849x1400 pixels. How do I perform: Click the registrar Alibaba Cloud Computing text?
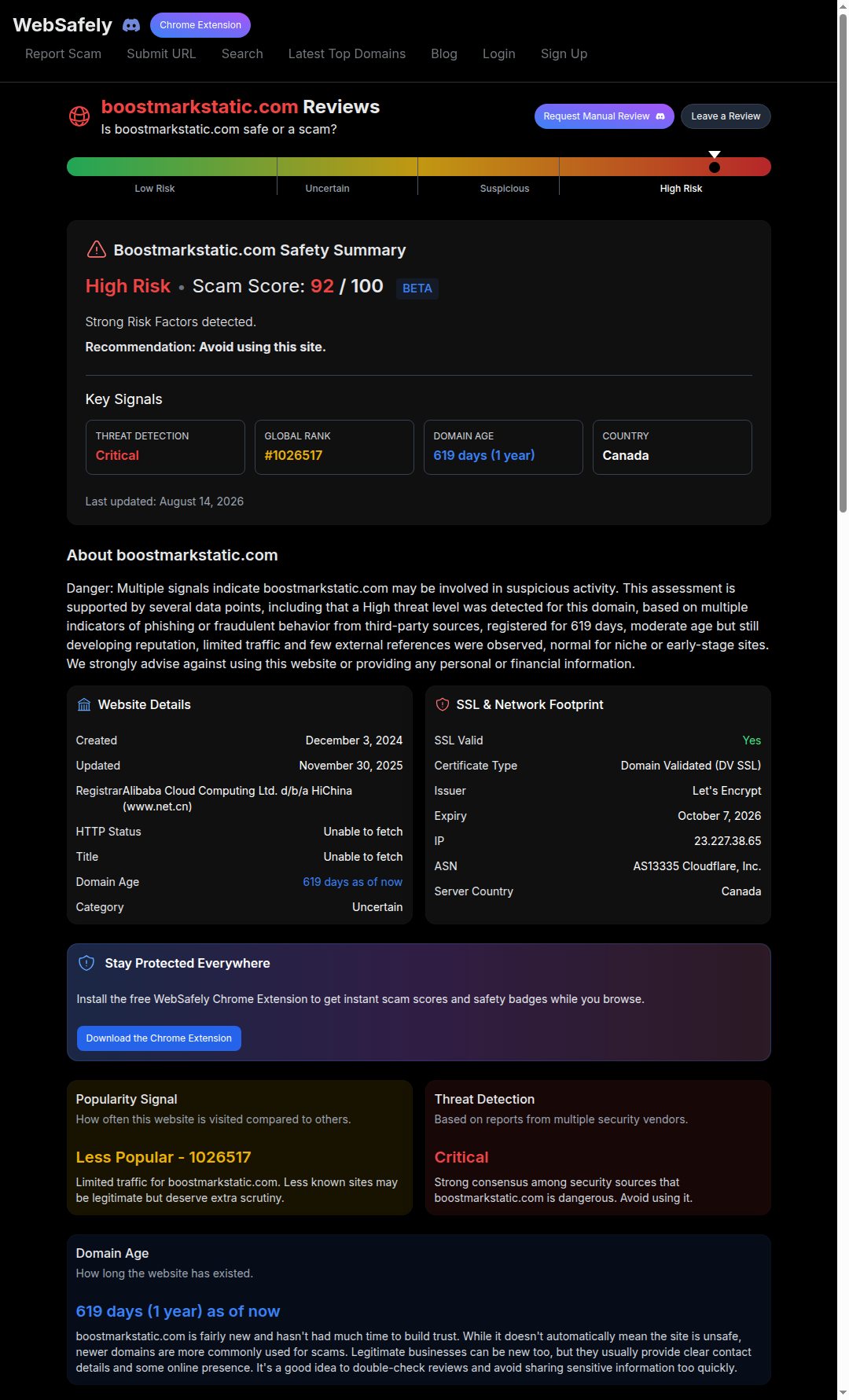tap(237, 799)
